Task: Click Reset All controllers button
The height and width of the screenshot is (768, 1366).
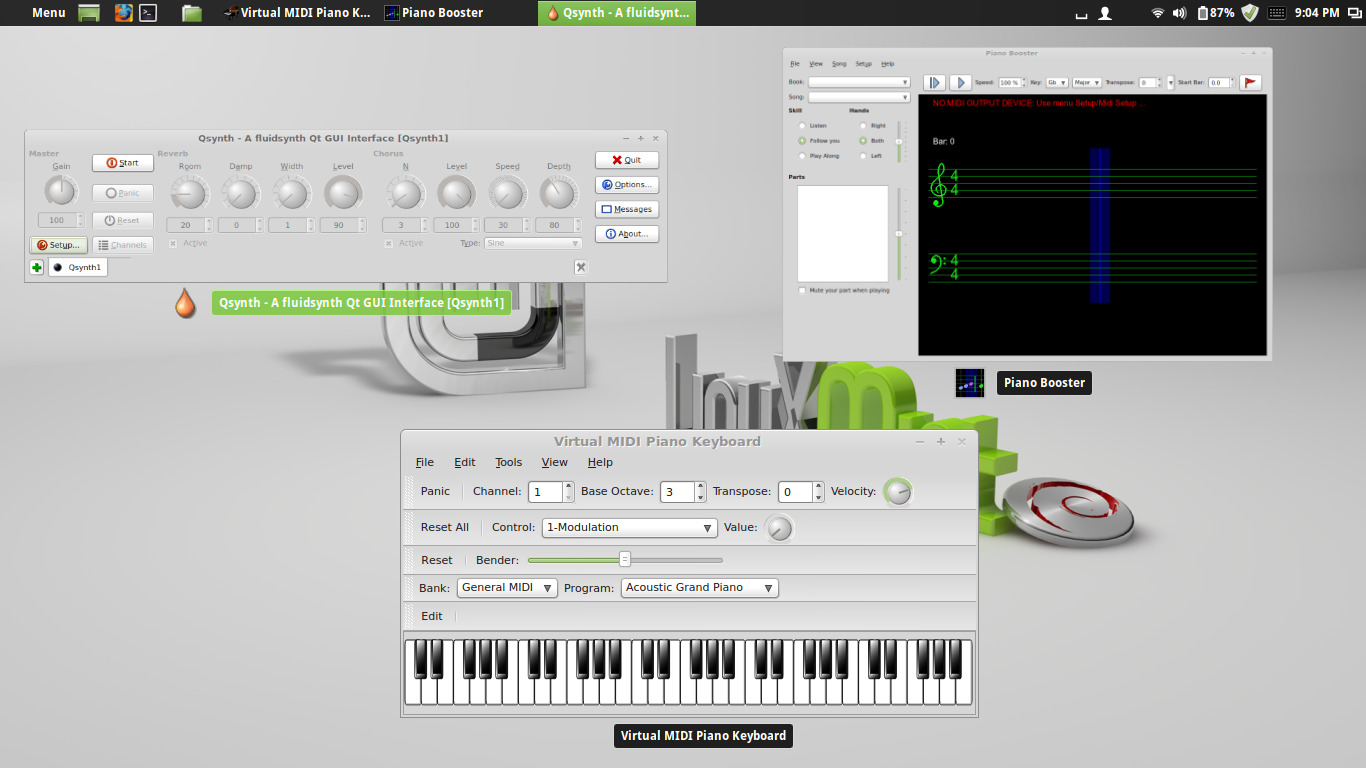Action: (445, 527)
